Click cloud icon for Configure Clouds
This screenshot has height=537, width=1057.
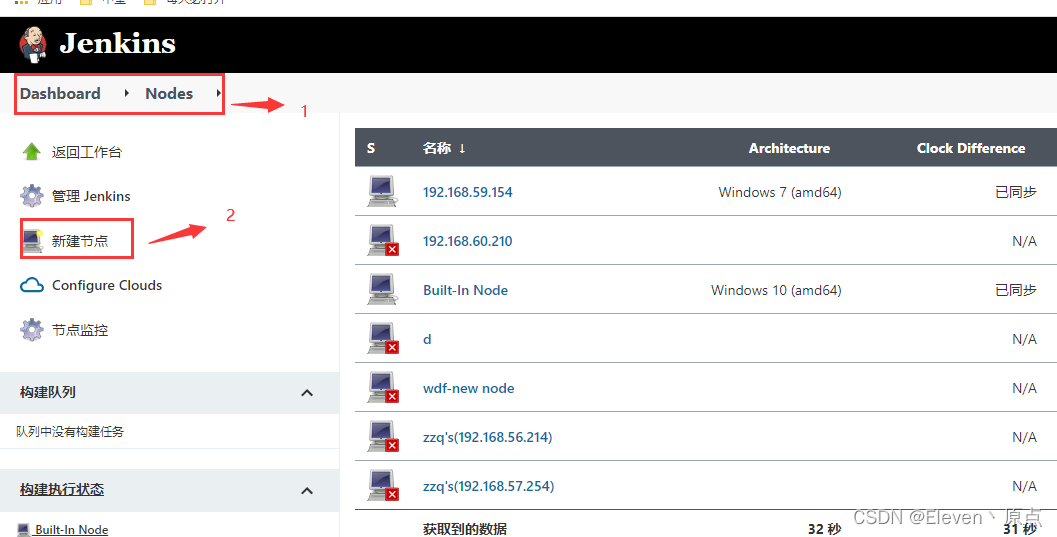click(32, 285)
